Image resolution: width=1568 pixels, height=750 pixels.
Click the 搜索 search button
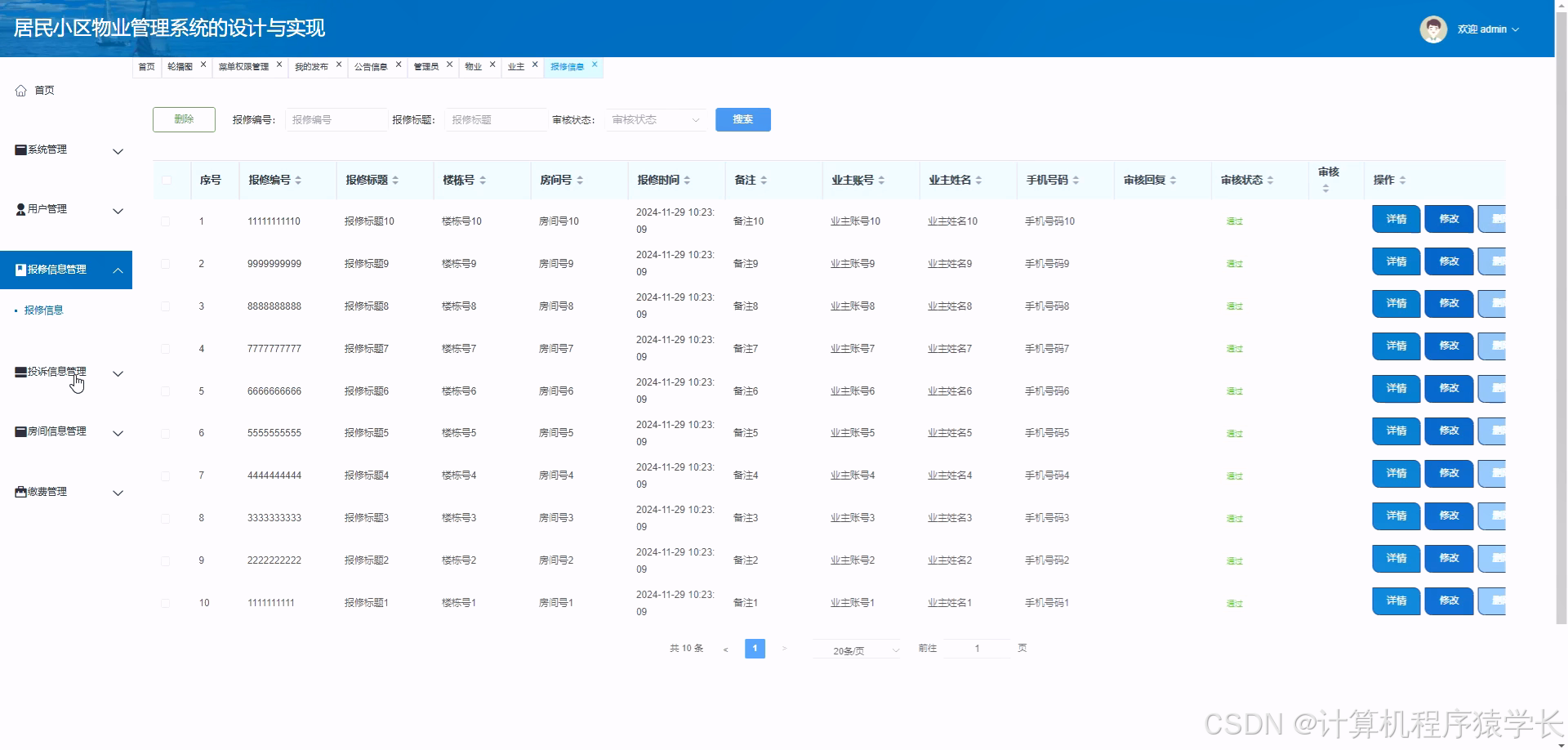coord(742,119)
